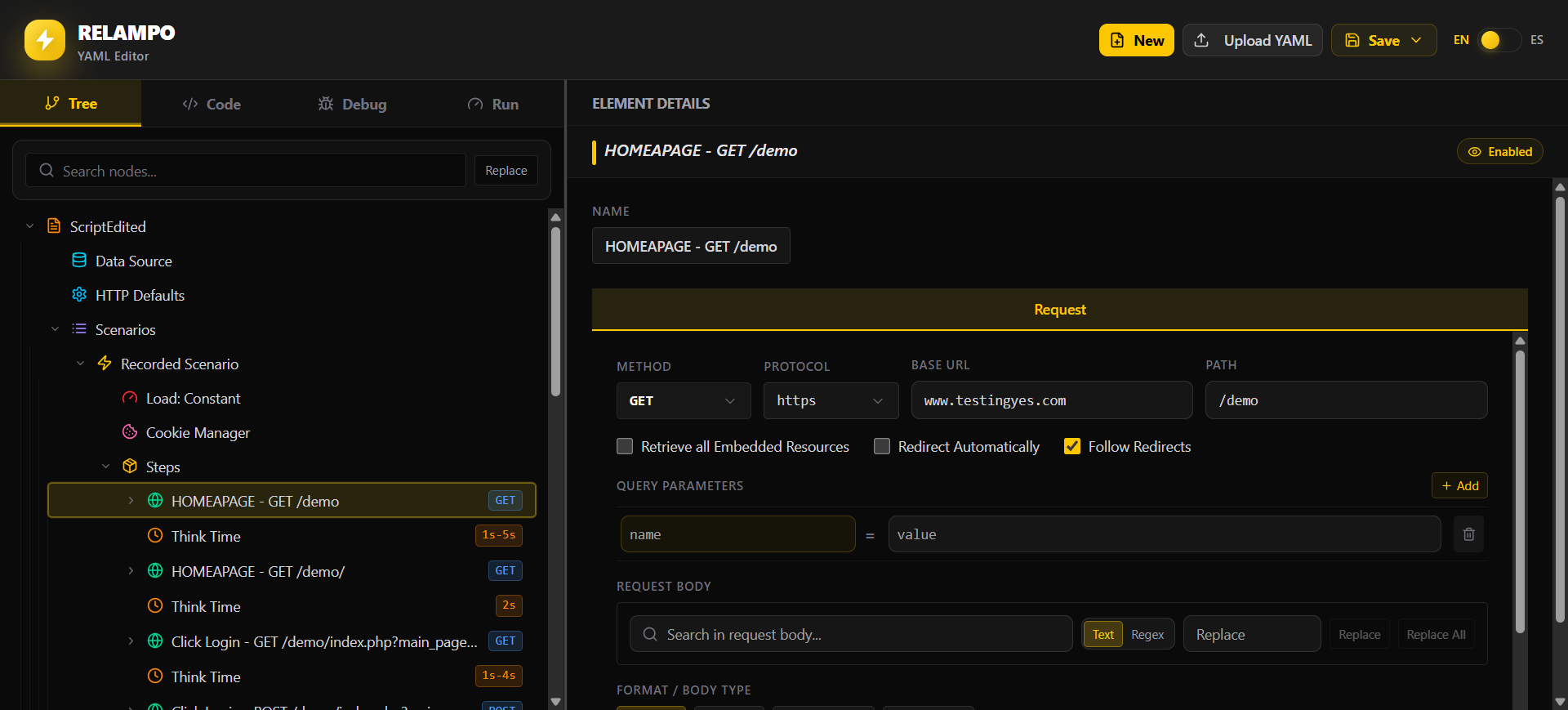Image resolution: width=1568 pixels, height=710 pixels.
Task: Collapse the Scenarios node
Action: tap(56, 329)
